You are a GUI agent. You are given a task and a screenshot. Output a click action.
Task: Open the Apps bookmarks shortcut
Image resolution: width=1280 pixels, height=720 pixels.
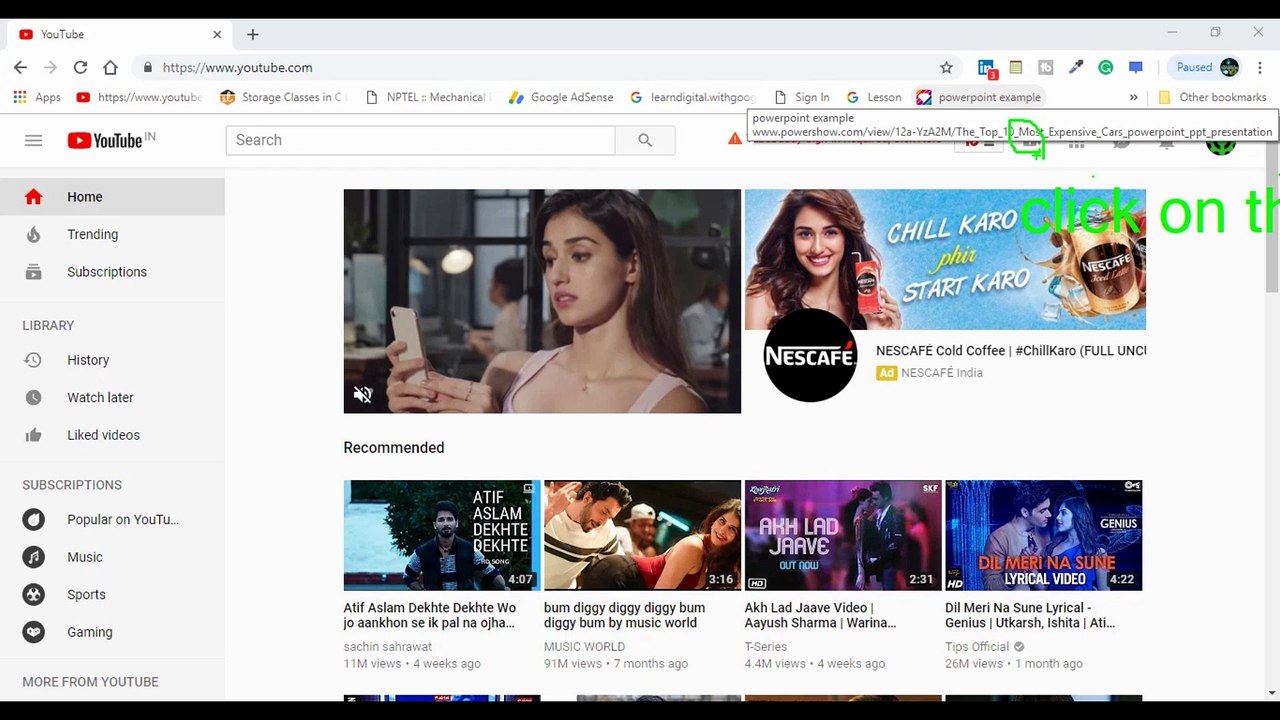(37, 97)
